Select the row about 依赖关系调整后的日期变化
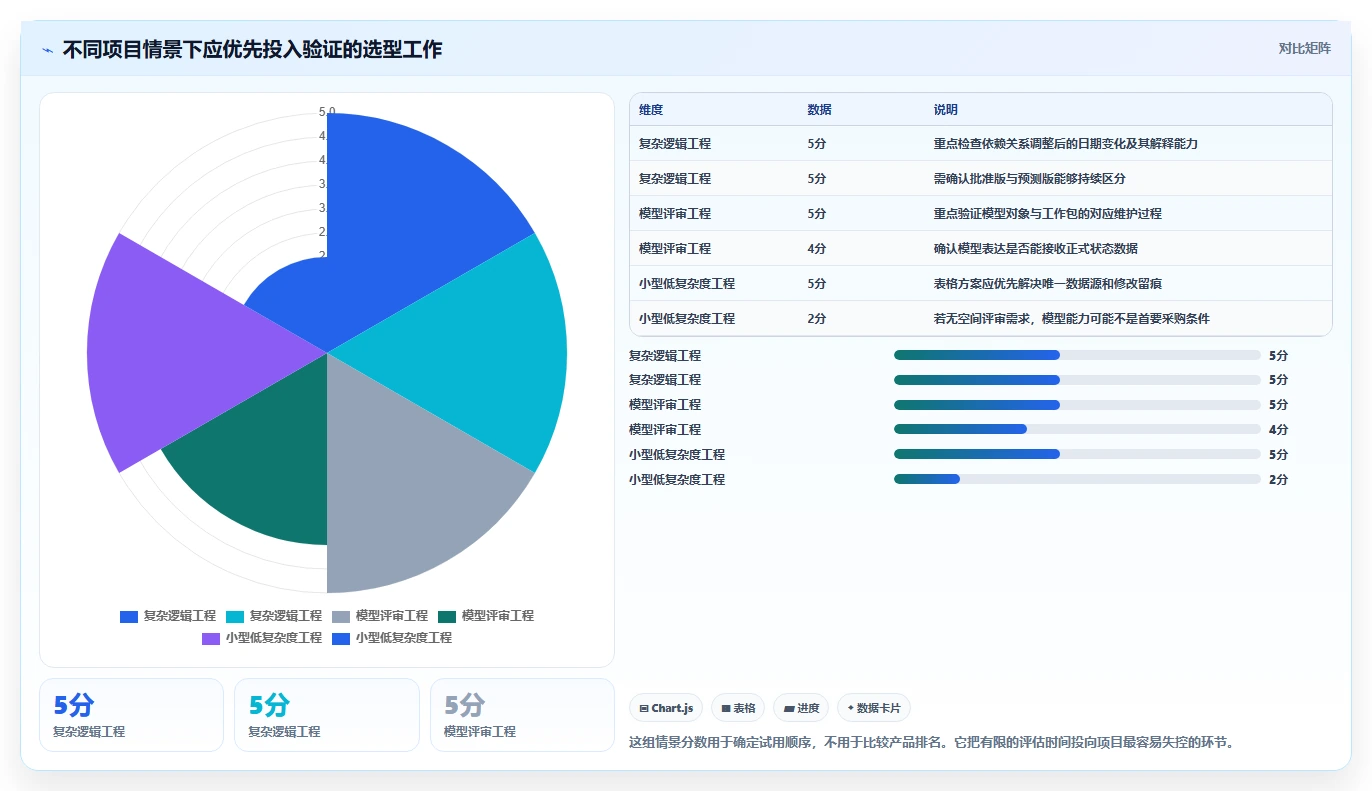The width and height of the screenshot is (1372, 791). coord(981,144)
